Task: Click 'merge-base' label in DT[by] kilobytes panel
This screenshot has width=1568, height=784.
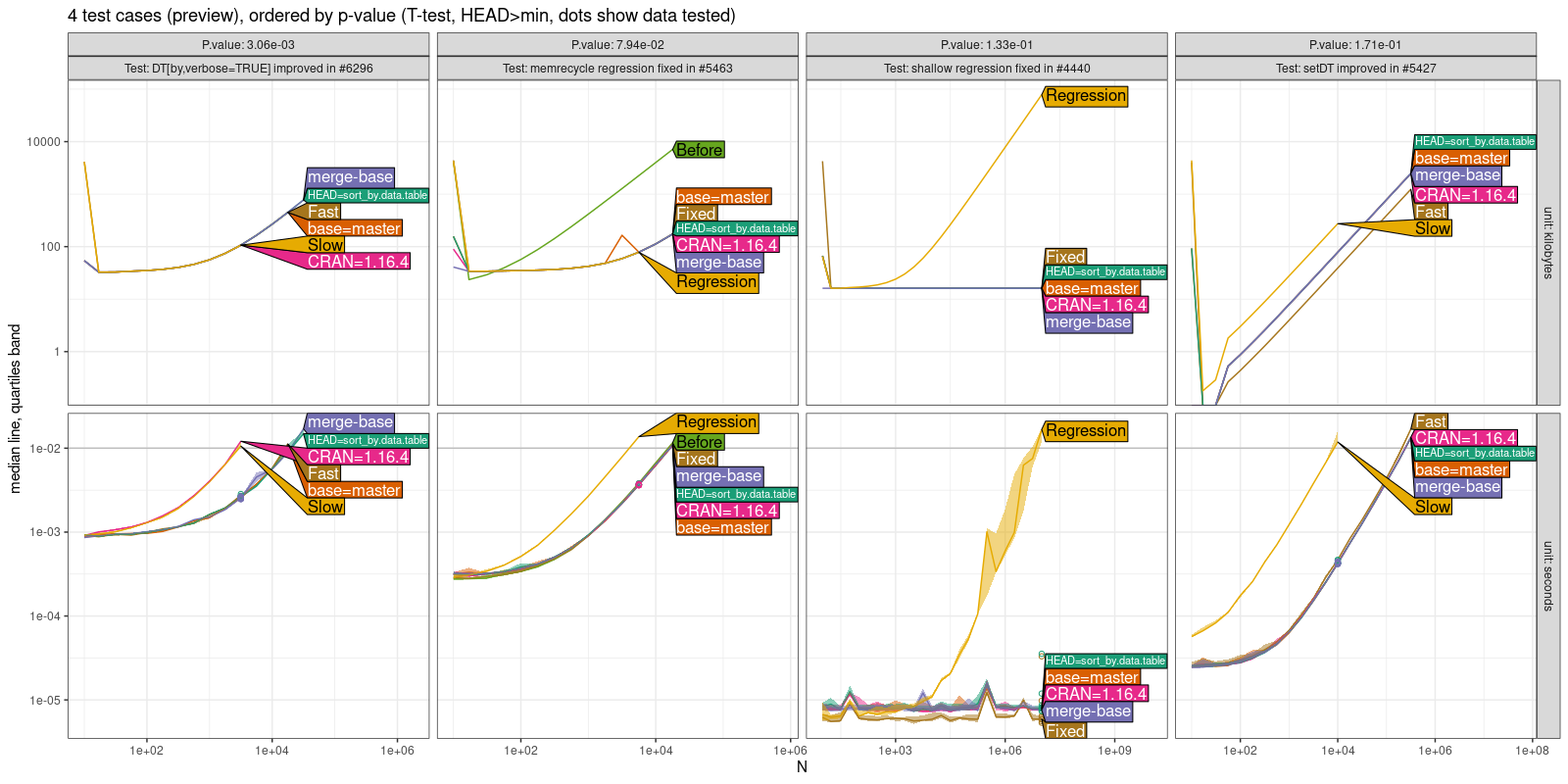Action: pyautogui.click(x=350, y=177)
